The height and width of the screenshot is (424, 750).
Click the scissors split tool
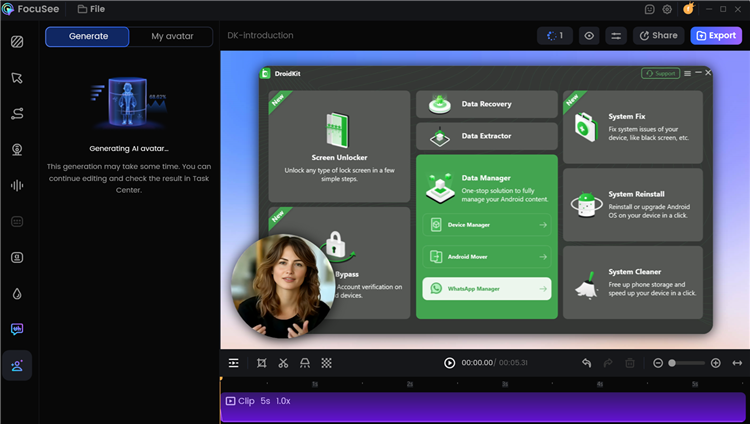coord(283,363)
